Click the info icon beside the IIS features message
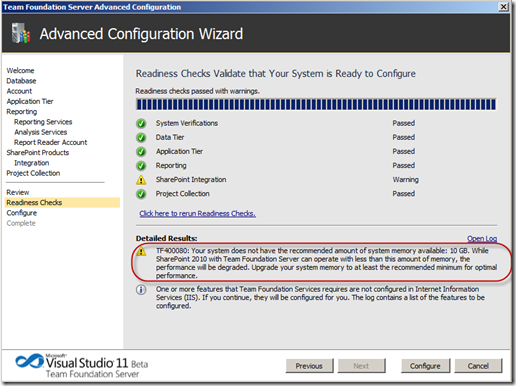This screenshot has height=386, width=516. coord(141,290)
